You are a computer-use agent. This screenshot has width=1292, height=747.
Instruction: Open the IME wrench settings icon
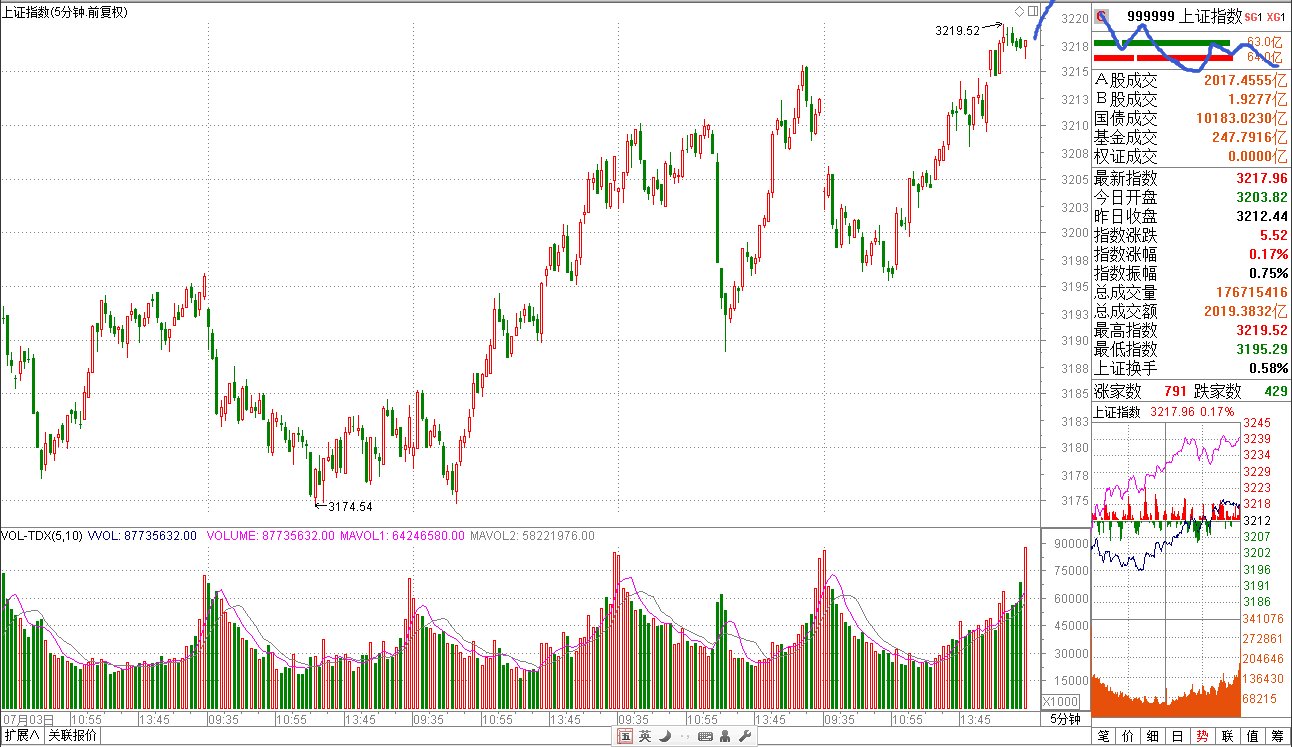[x=744, y=737]
